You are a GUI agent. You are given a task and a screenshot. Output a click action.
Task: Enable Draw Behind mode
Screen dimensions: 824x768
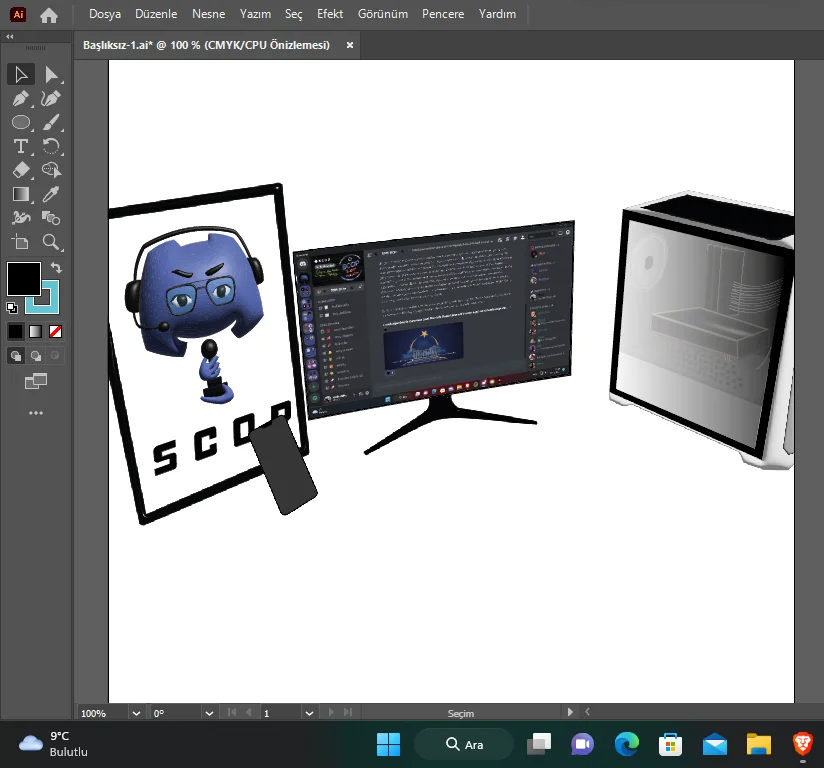tap(36, 356)
